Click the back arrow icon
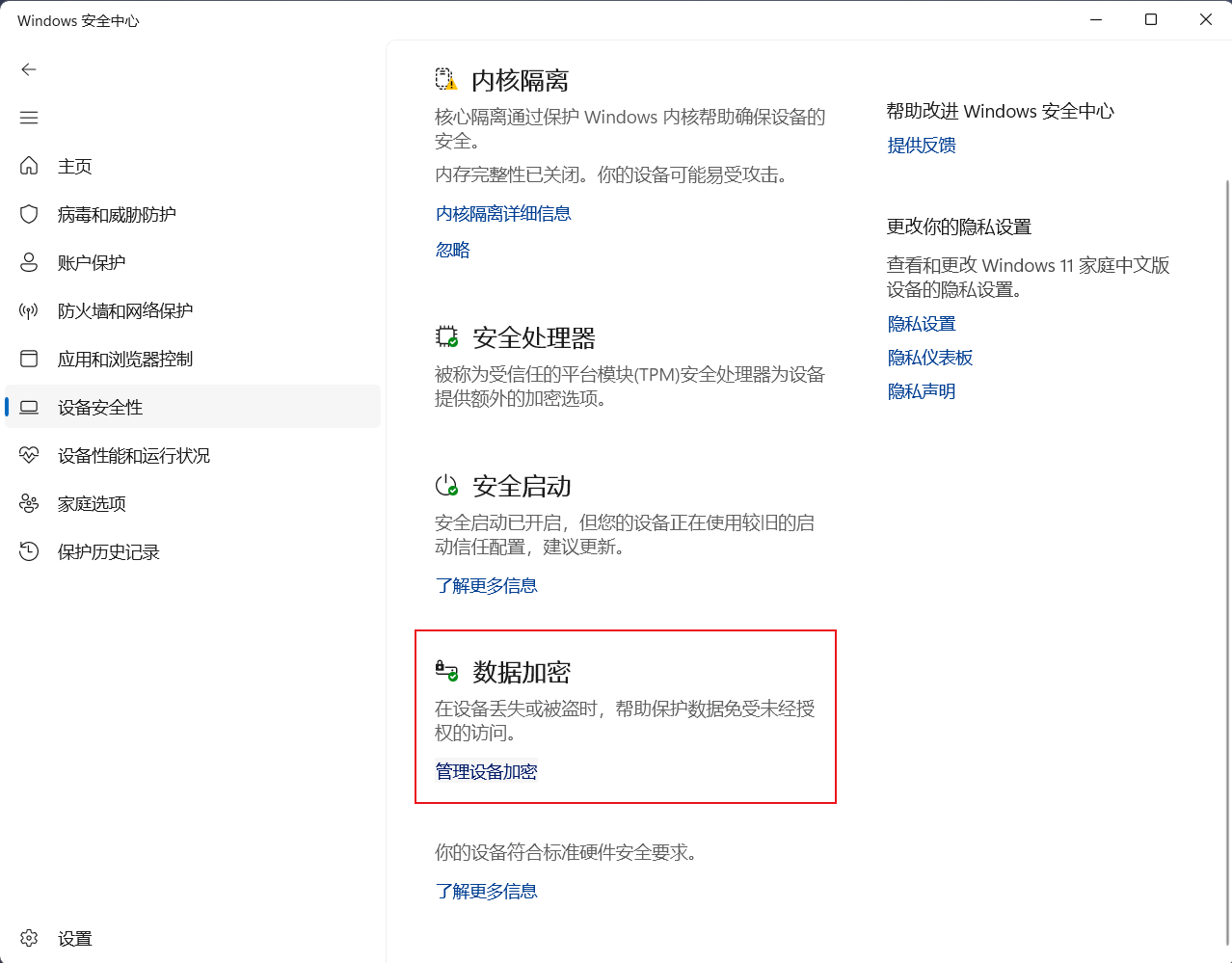Viewport: 1232px width, 963px height. point(29,69)
